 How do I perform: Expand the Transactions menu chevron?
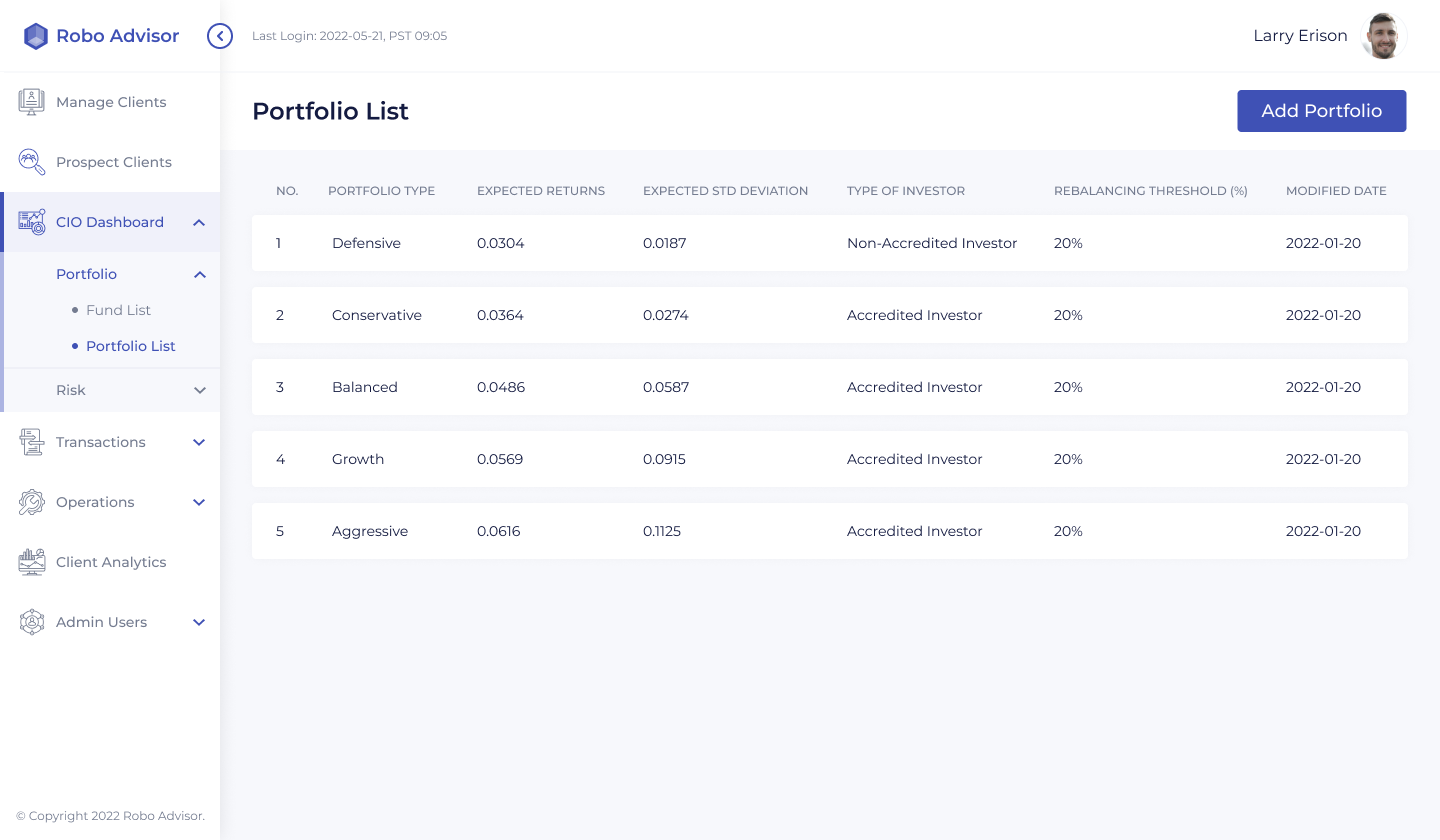point(199,442)
